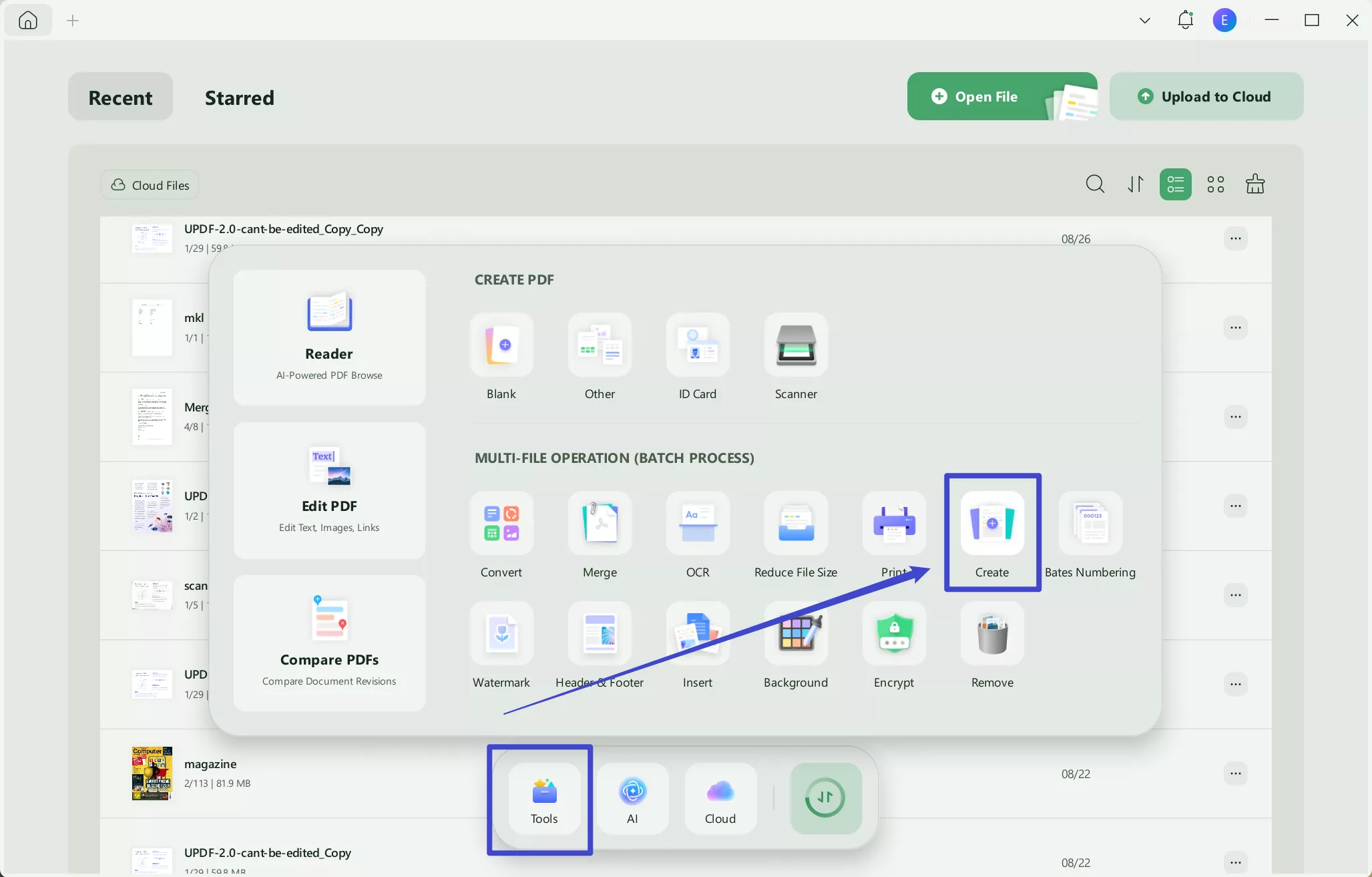Switch to the Starred tab
Screen dimensions: 1372x877
coord(239,98)
